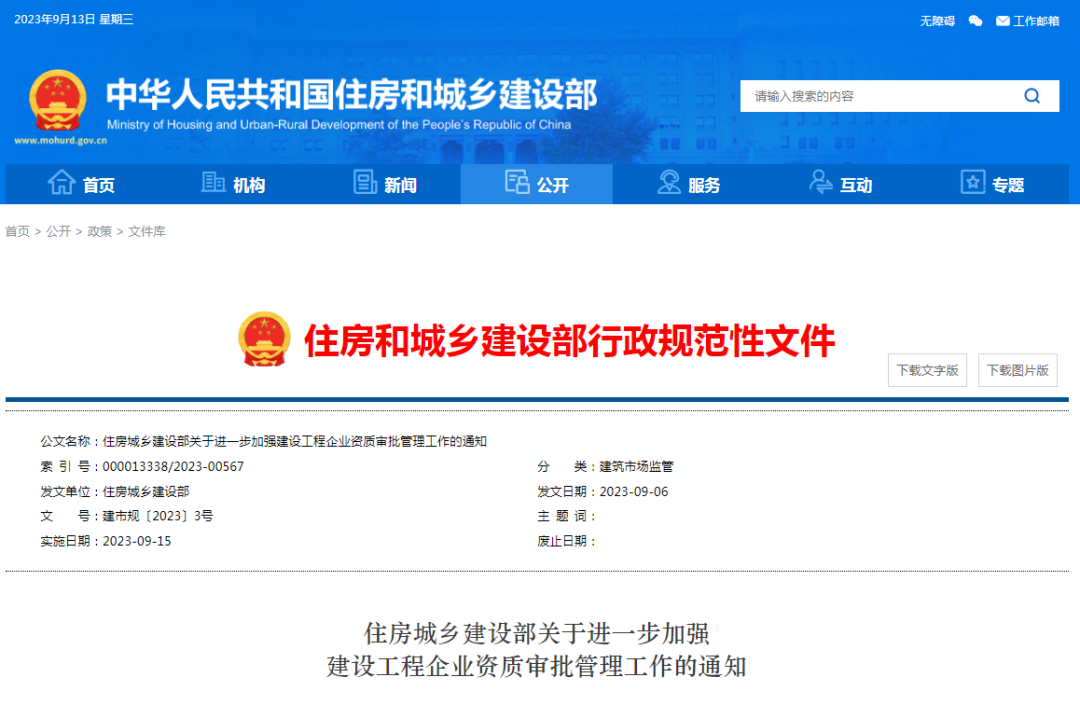Open the 服务 navigation section
The image size is (1080, 705).
click(689, 184)
